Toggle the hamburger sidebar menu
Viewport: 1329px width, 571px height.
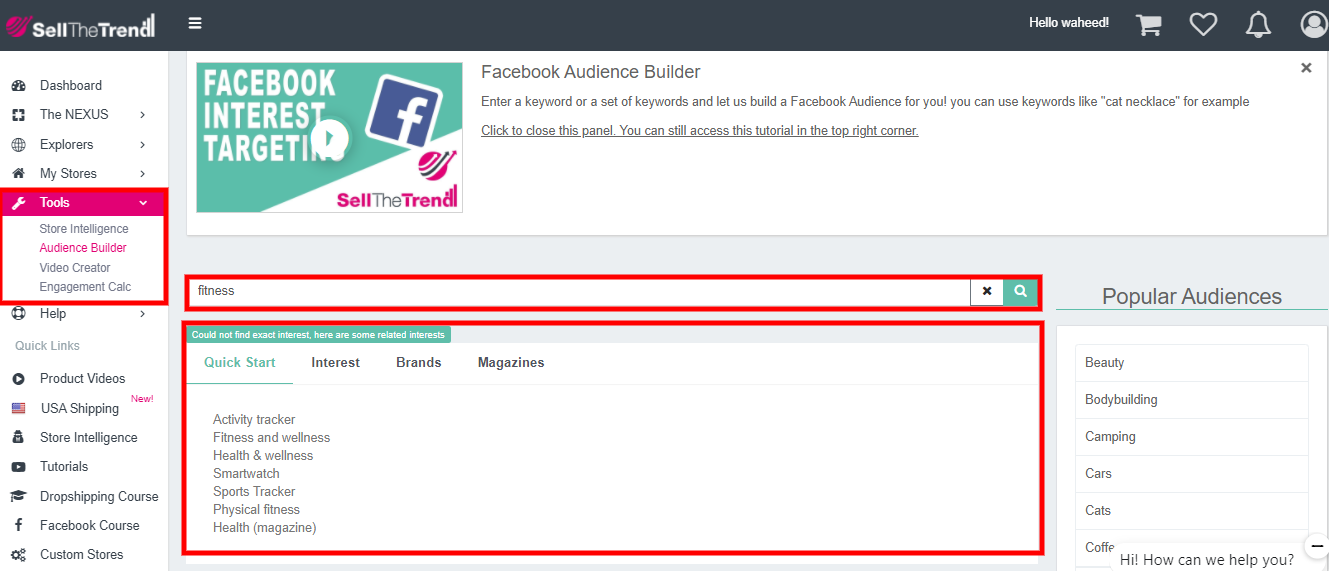[x=195, y=23]
